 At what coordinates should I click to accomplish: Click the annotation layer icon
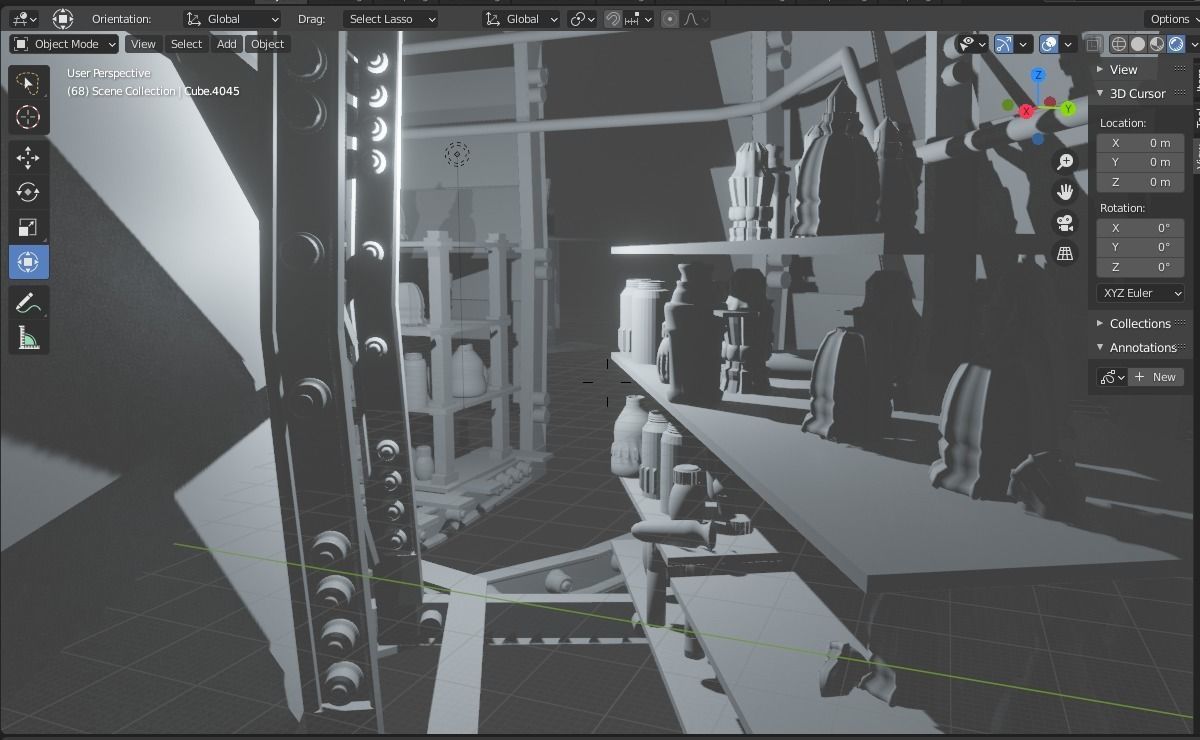pyautogui.click(x=1111, y=377)
